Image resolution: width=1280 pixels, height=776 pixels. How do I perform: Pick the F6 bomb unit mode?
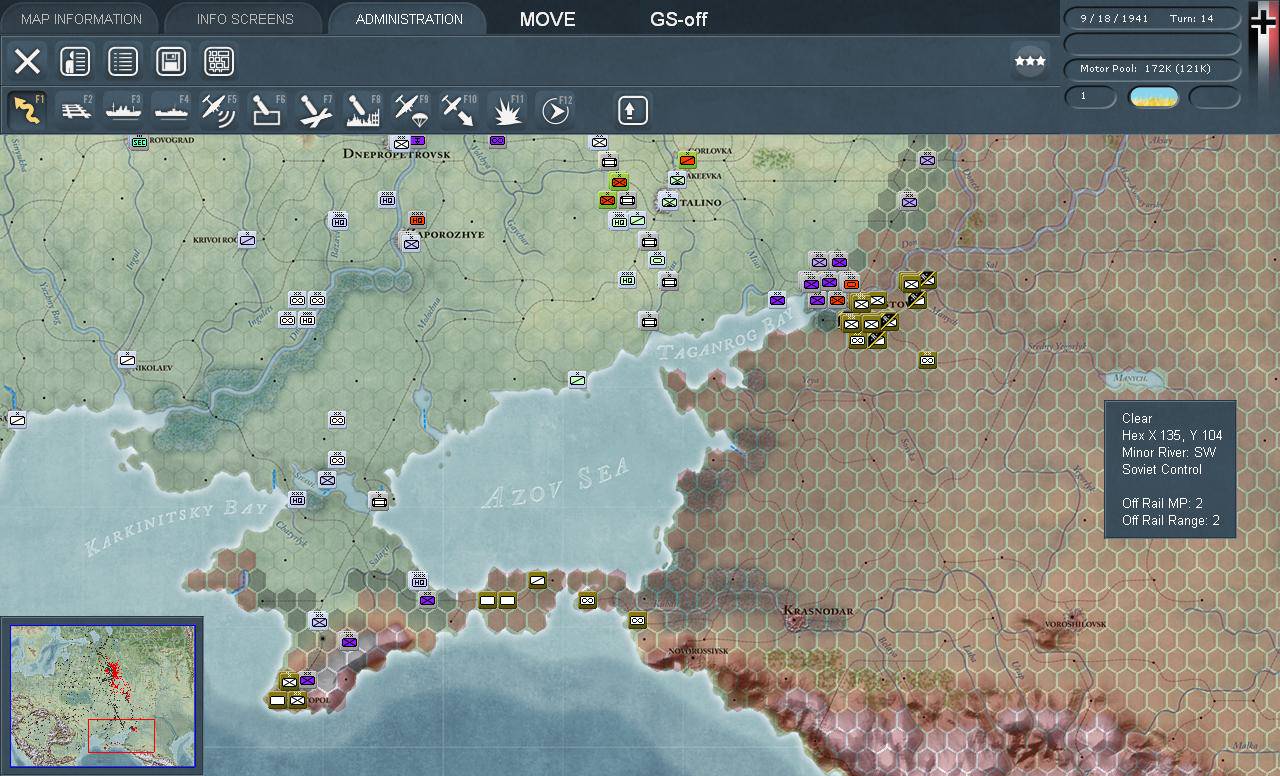[x=268, y=110]
